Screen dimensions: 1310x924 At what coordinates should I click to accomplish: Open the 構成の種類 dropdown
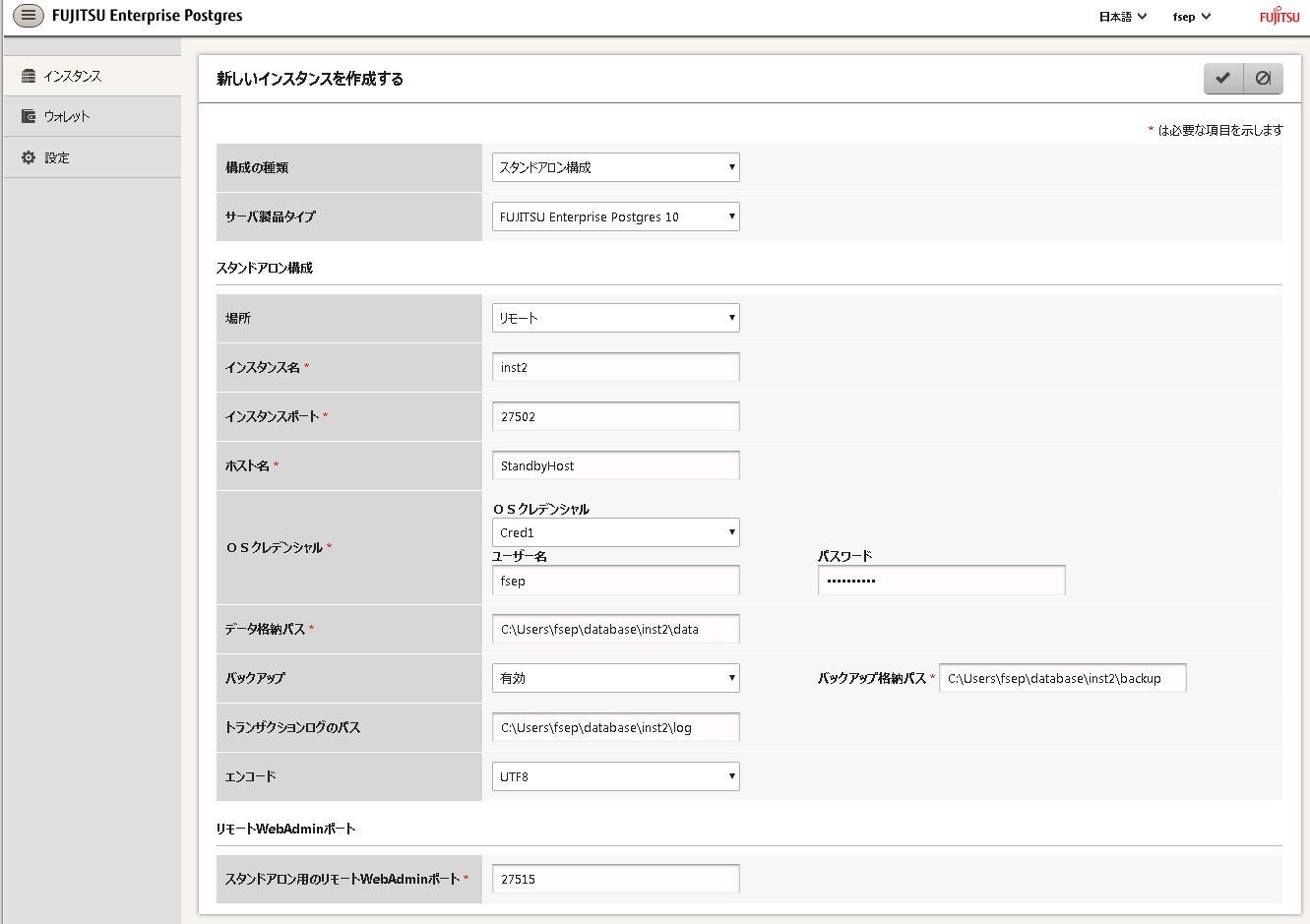[x=616, y=167]
